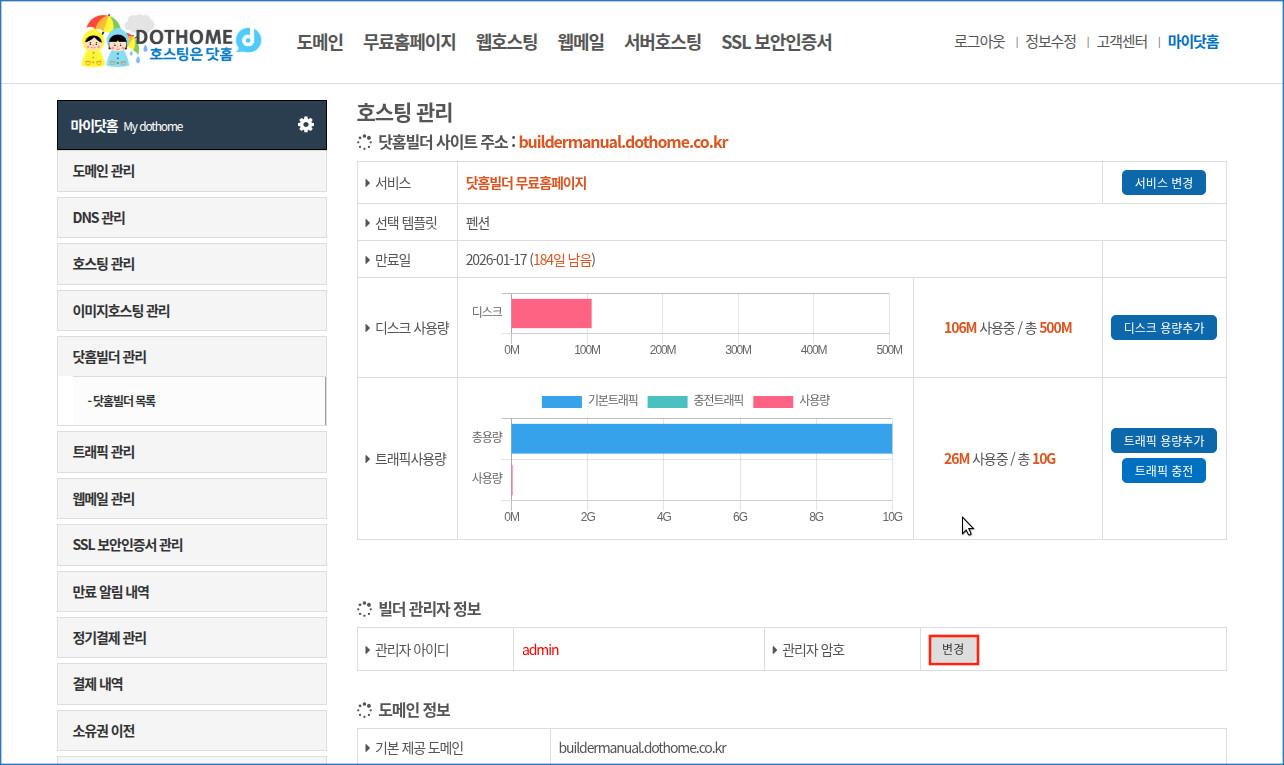This screenshot has height=765, width=1284.
Task: Click the 서비스 변경 button
Action: [x=1163, y=183]
